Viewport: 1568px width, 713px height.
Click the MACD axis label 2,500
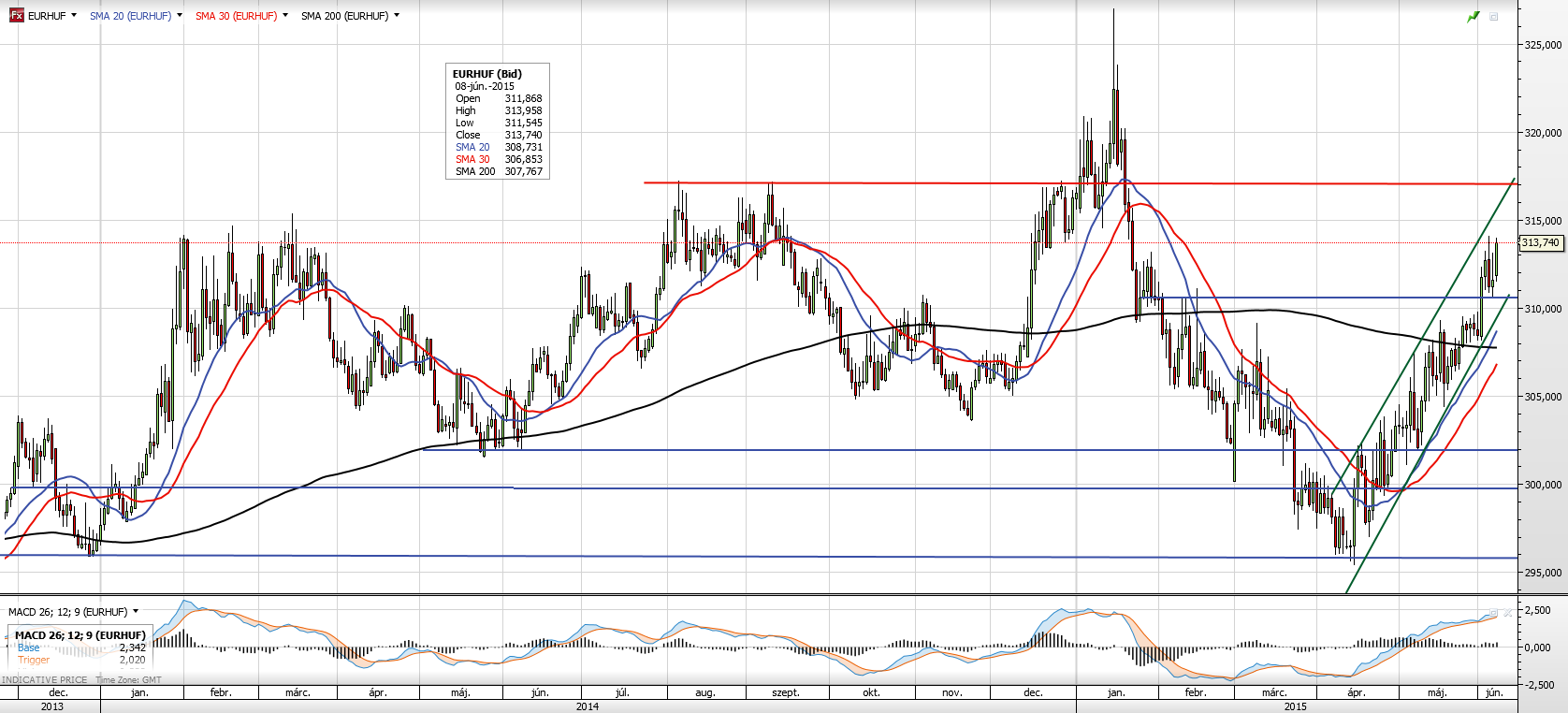[x=1538, y=610]
